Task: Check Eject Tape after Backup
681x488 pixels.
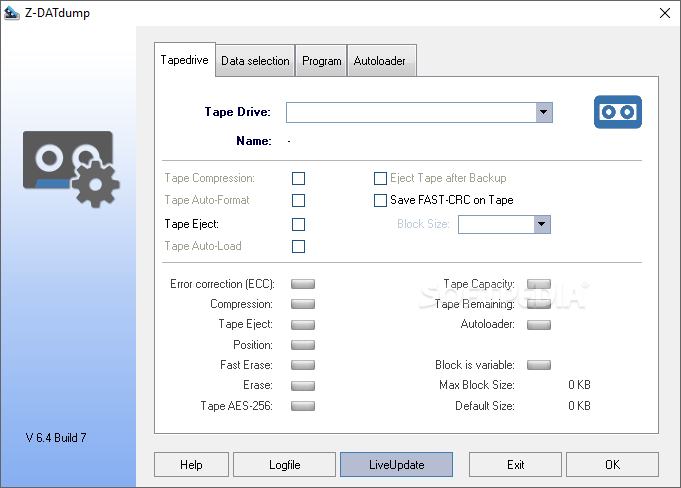Action: (x=380, y=178)
